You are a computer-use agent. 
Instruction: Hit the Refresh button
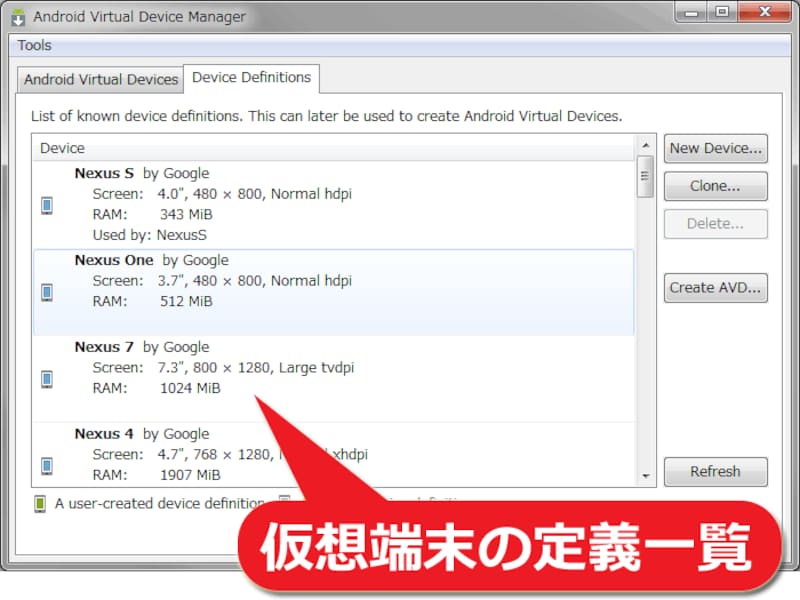coord(715,472)
